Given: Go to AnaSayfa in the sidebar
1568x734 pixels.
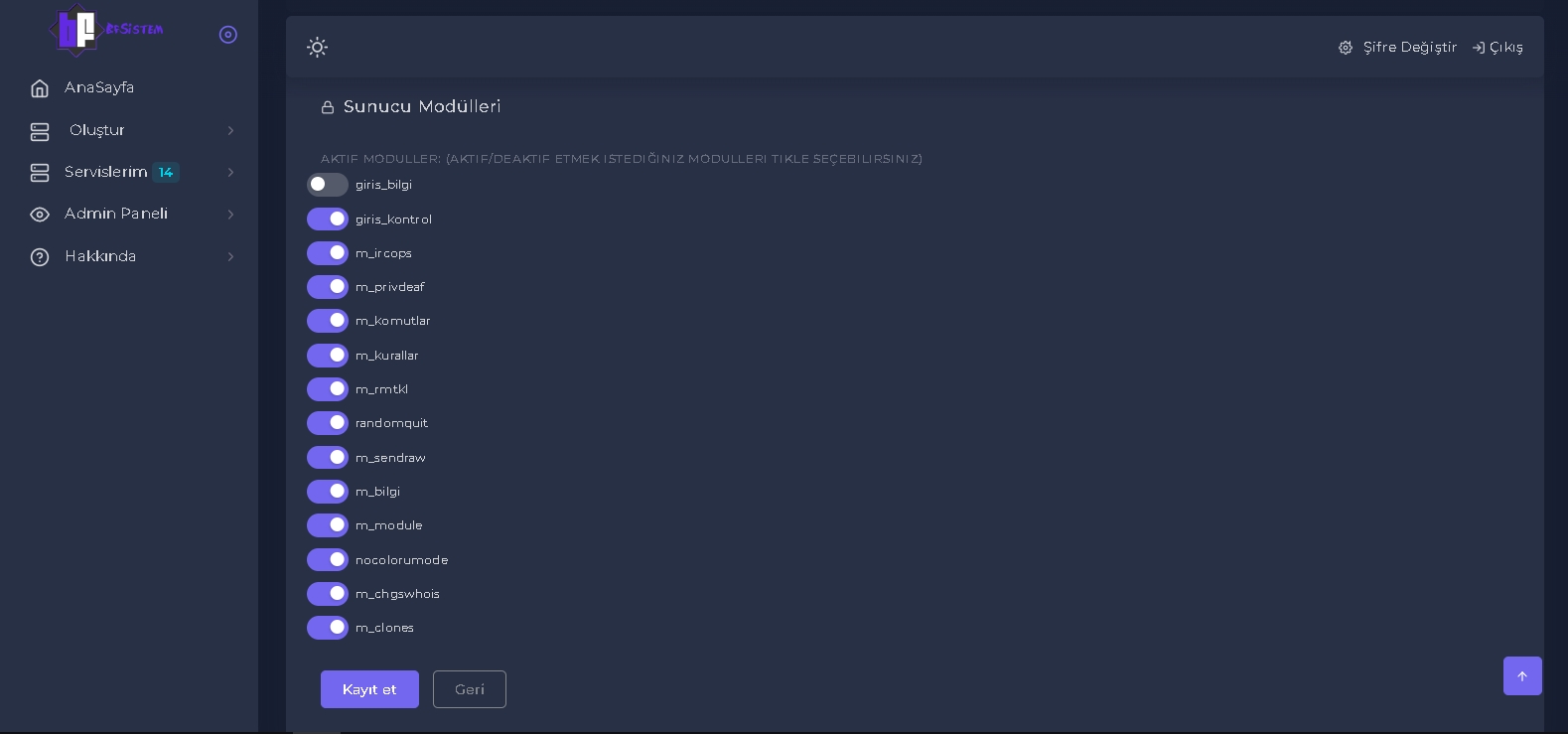Looking at the screenshot, I should 99,88.
